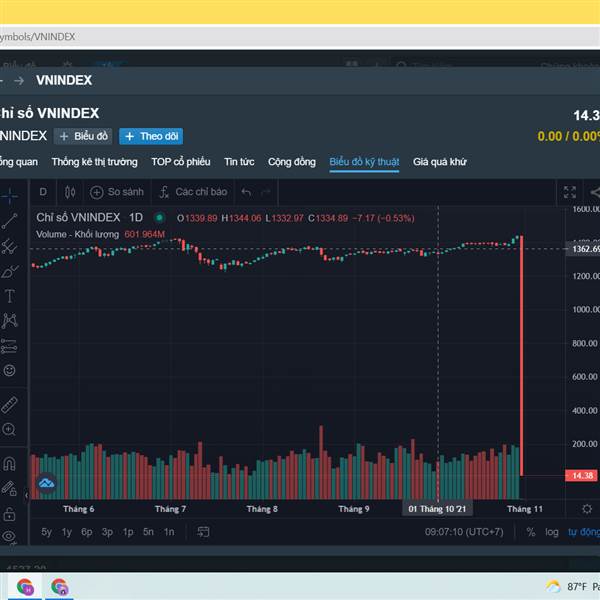Click the green status dot beside 1D
Viewport: 600px width, 600px height.
[159, 218]
